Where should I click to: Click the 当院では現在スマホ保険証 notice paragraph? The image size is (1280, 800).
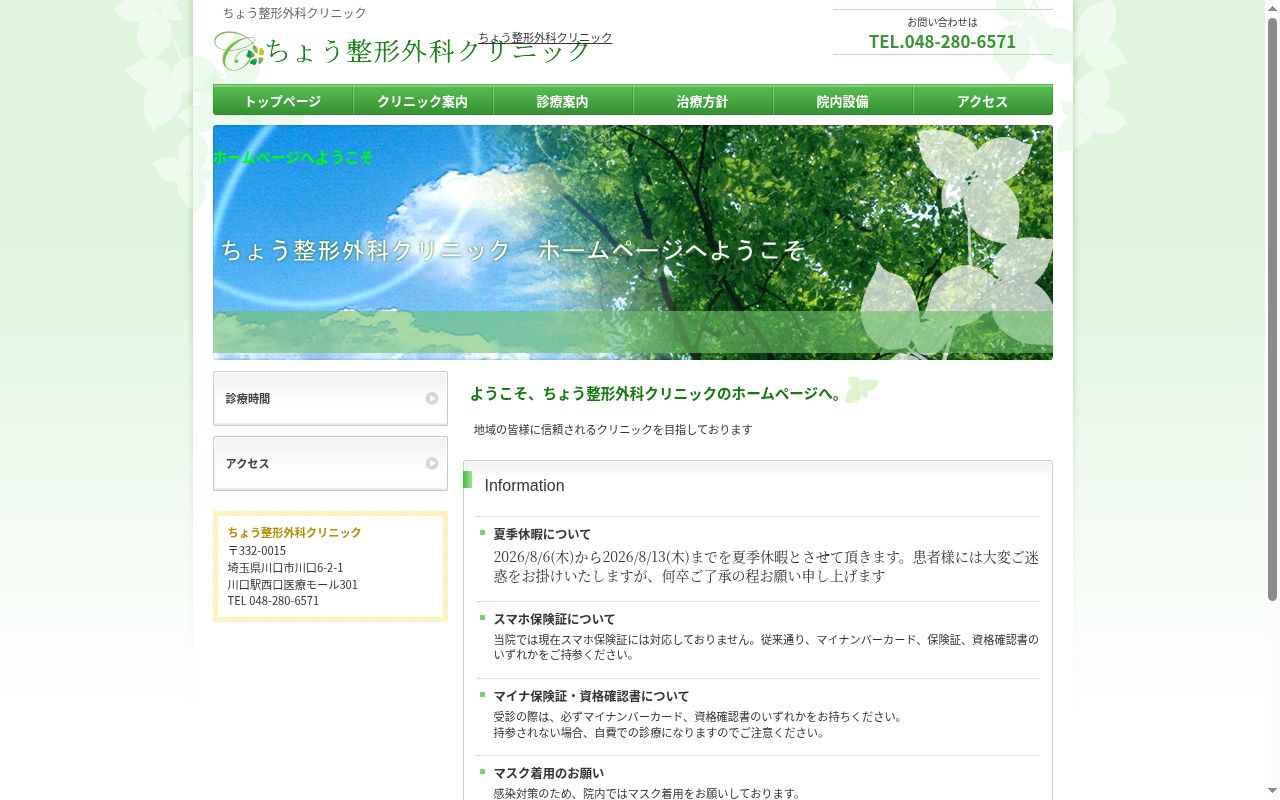[x=766, y=647]
